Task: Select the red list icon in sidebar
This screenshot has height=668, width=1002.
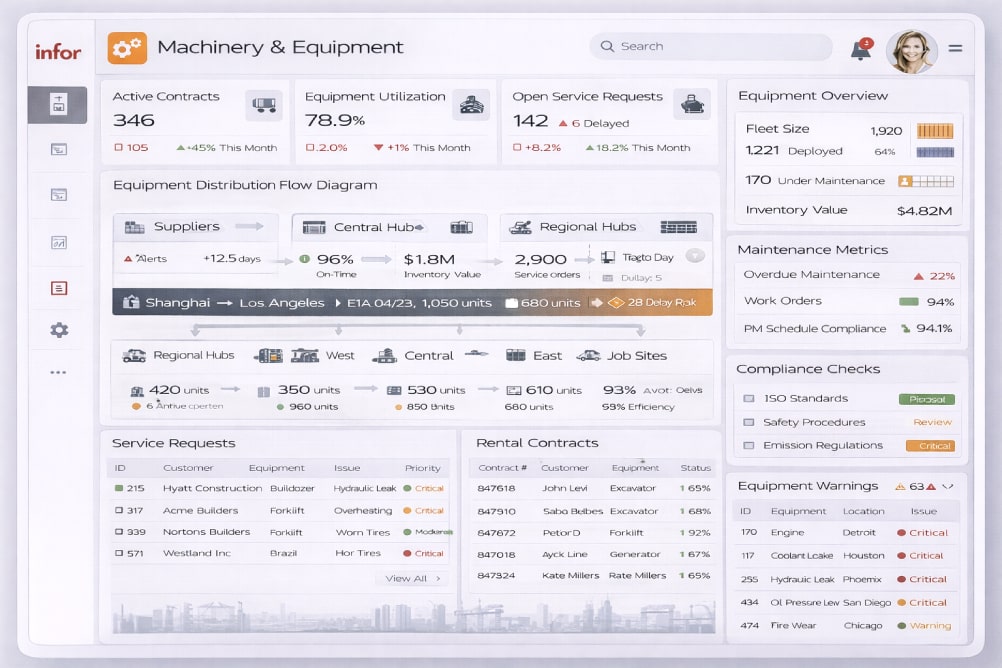Action: click(x=59, y=288)
